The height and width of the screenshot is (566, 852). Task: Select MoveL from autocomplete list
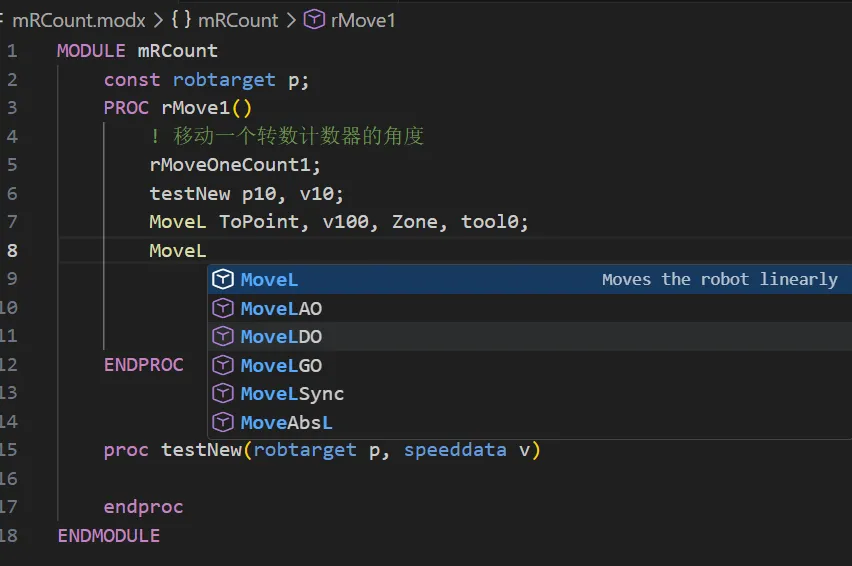(270, 280)
